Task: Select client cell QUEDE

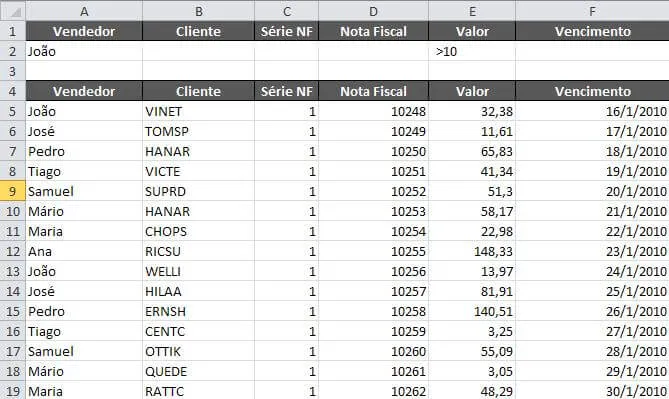Action: 198,371
